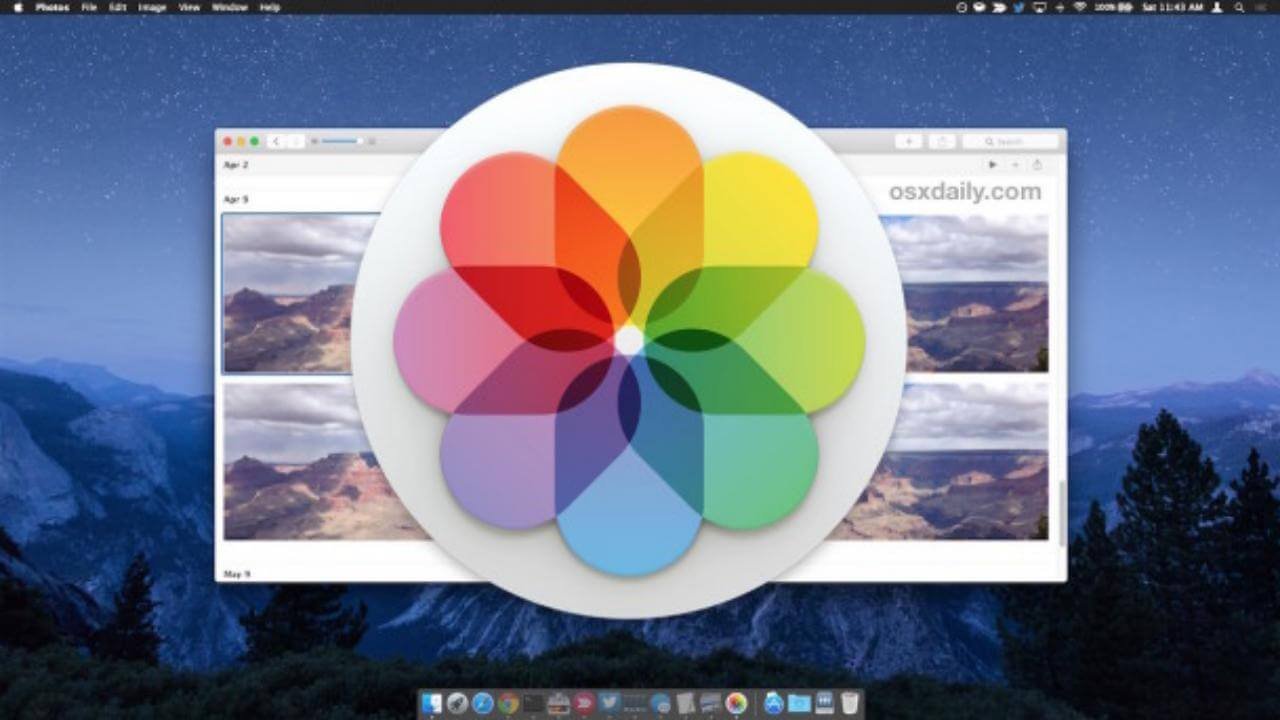Screen dimensions: 1280x720
Task: Click the Sat 11:43 AM clock
Action: pyautogui.click(x=1173, y=7)
